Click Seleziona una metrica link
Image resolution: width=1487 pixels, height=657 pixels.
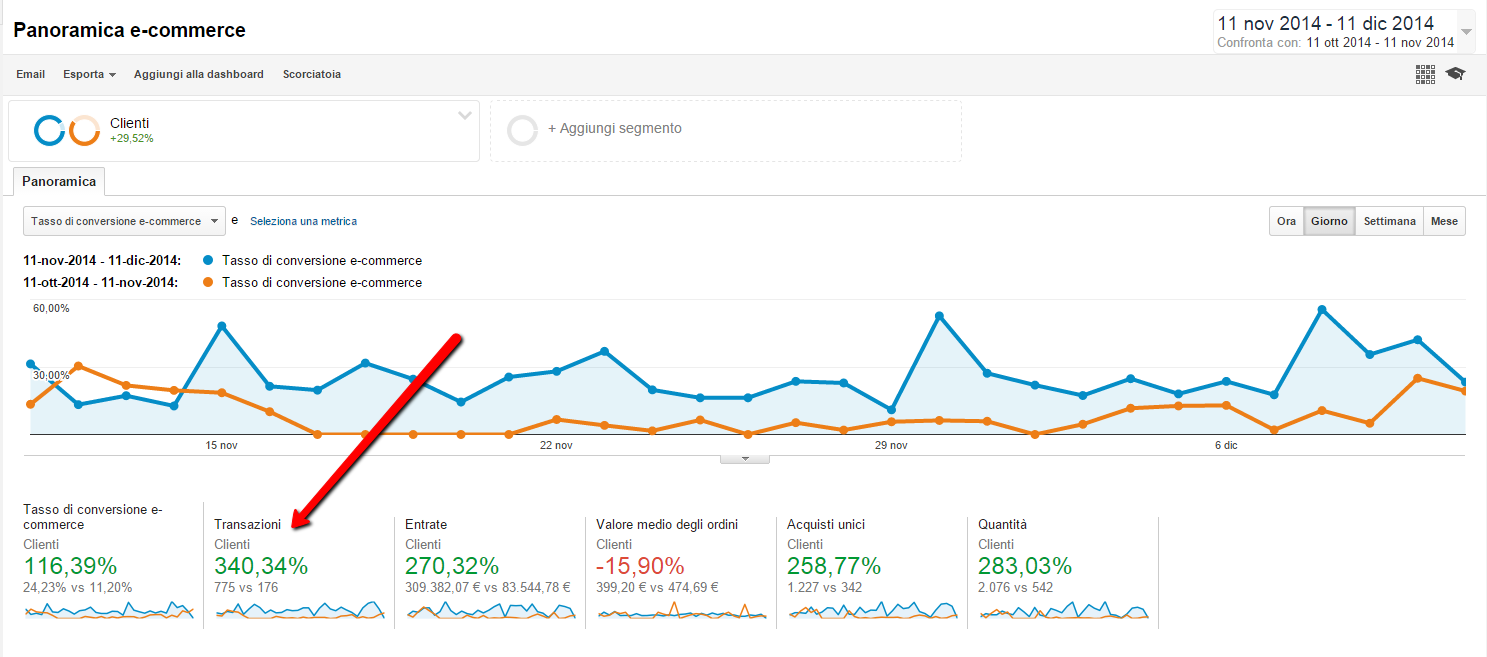click(303, 221)
